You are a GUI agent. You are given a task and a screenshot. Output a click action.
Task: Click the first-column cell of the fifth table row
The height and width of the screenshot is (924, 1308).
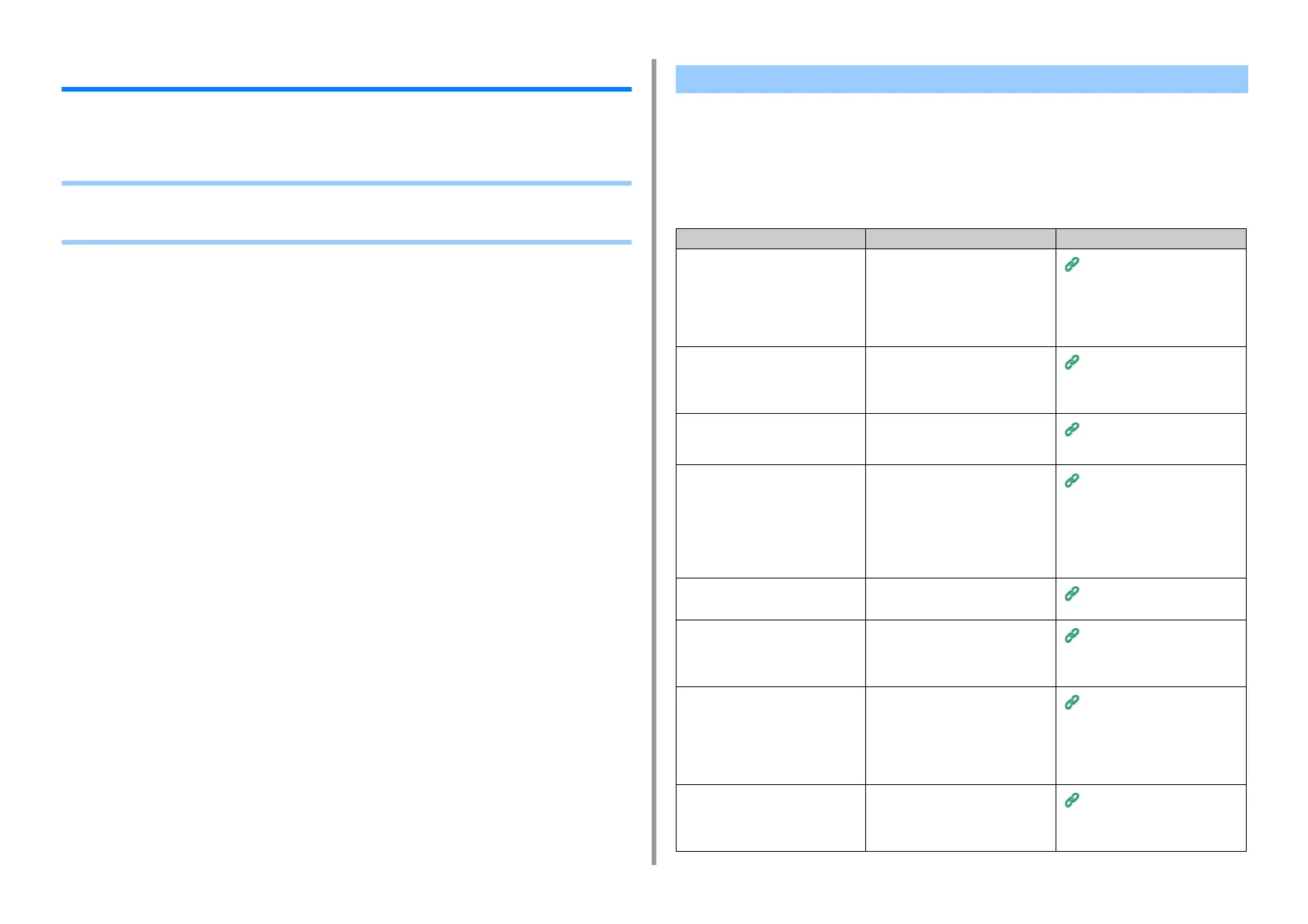click(x=771, y=599)
